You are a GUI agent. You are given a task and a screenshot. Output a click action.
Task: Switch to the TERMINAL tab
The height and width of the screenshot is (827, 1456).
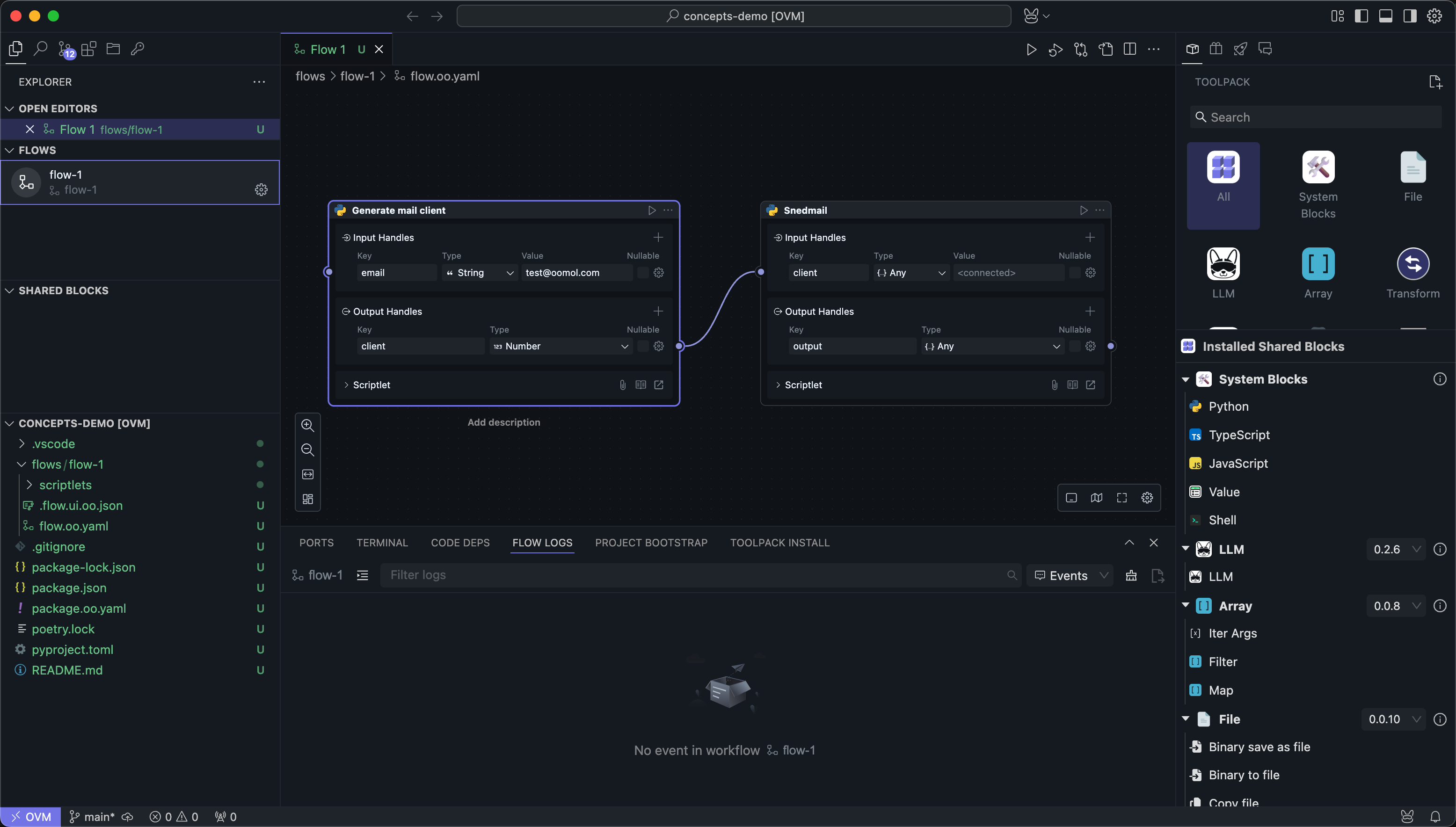coord(382,543)
